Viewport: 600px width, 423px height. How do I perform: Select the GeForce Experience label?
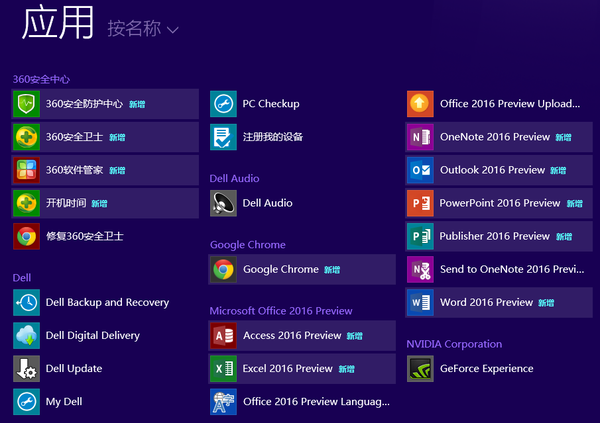click(x=487, y=369)
